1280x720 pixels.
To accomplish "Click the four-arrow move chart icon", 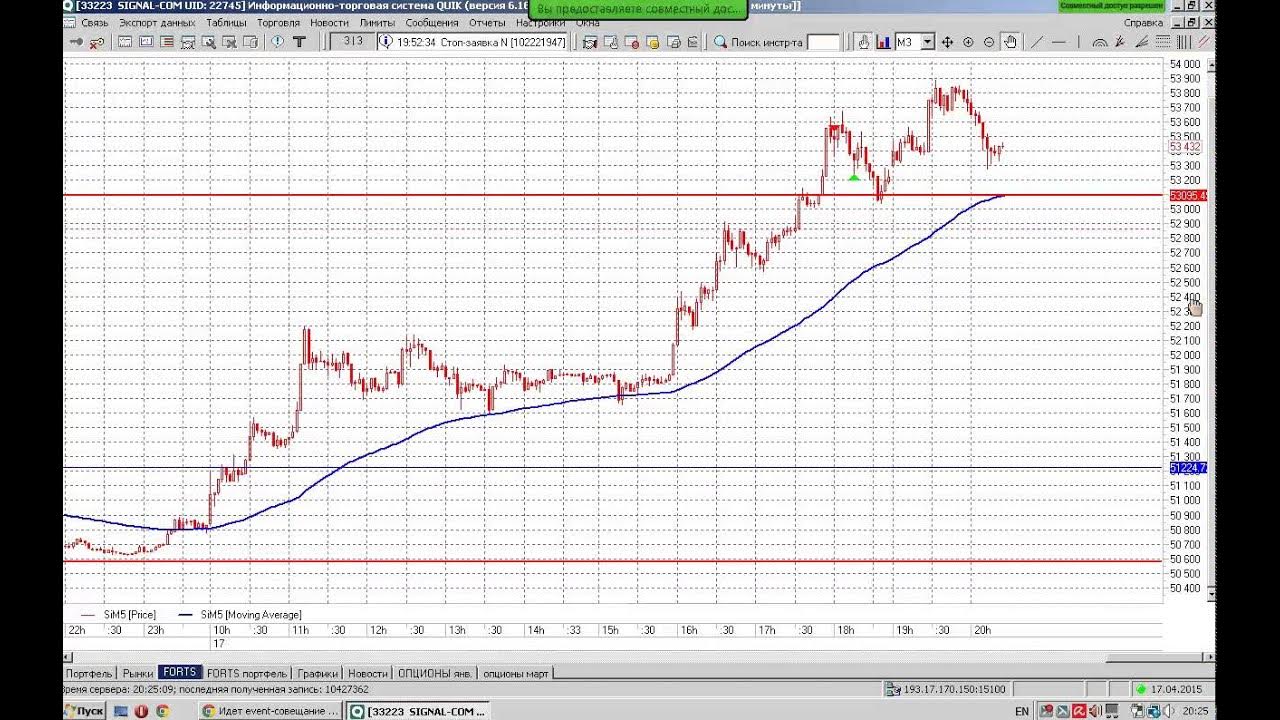I will (946, 42).
